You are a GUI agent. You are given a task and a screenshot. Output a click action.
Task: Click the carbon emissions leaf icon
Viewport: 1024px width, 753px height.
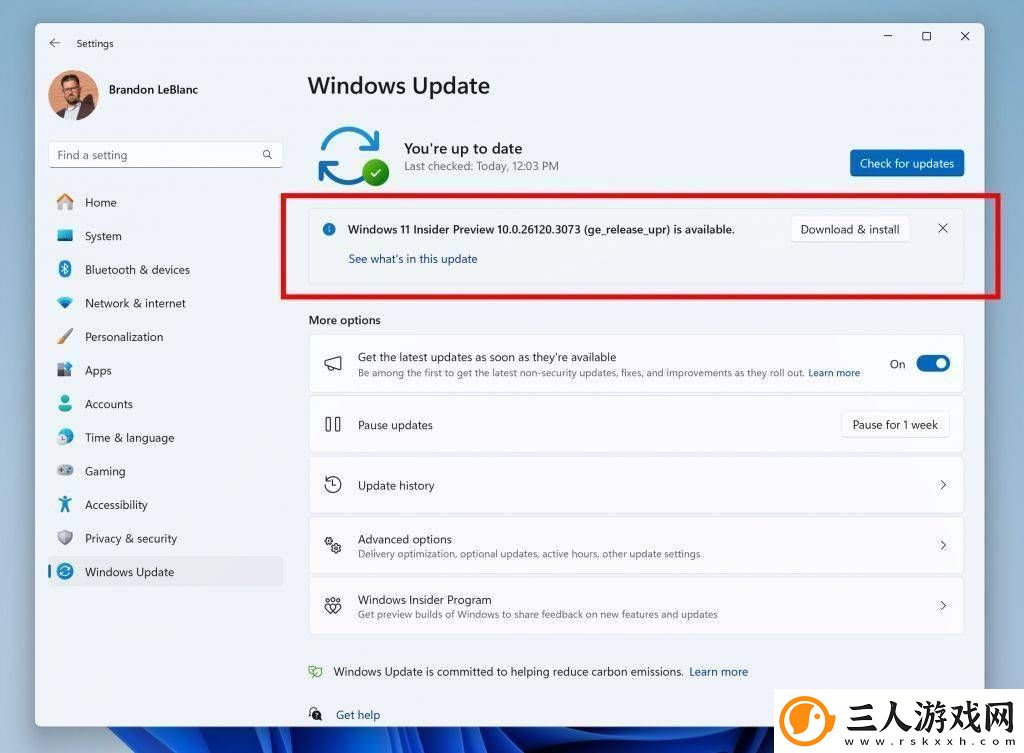pos(315,671)
